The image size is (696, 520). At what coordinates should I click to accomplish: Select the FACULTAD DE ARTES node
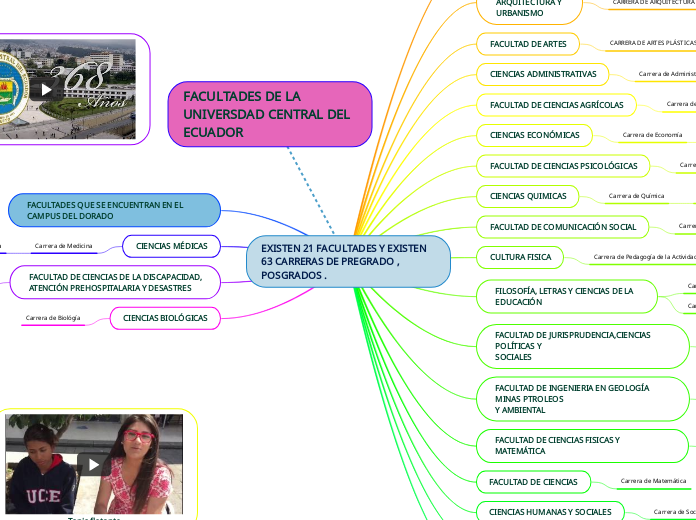coord(528,44)
